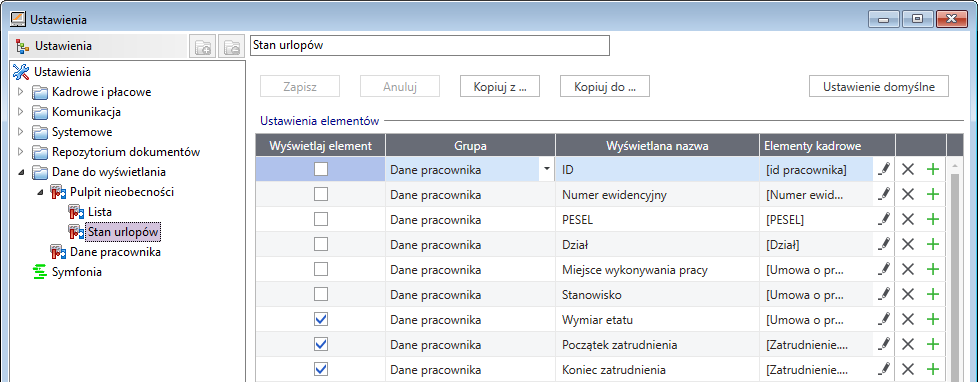Click the Ustawienie domyślne button
Screen dimensions: 978x382
point(879,87)
